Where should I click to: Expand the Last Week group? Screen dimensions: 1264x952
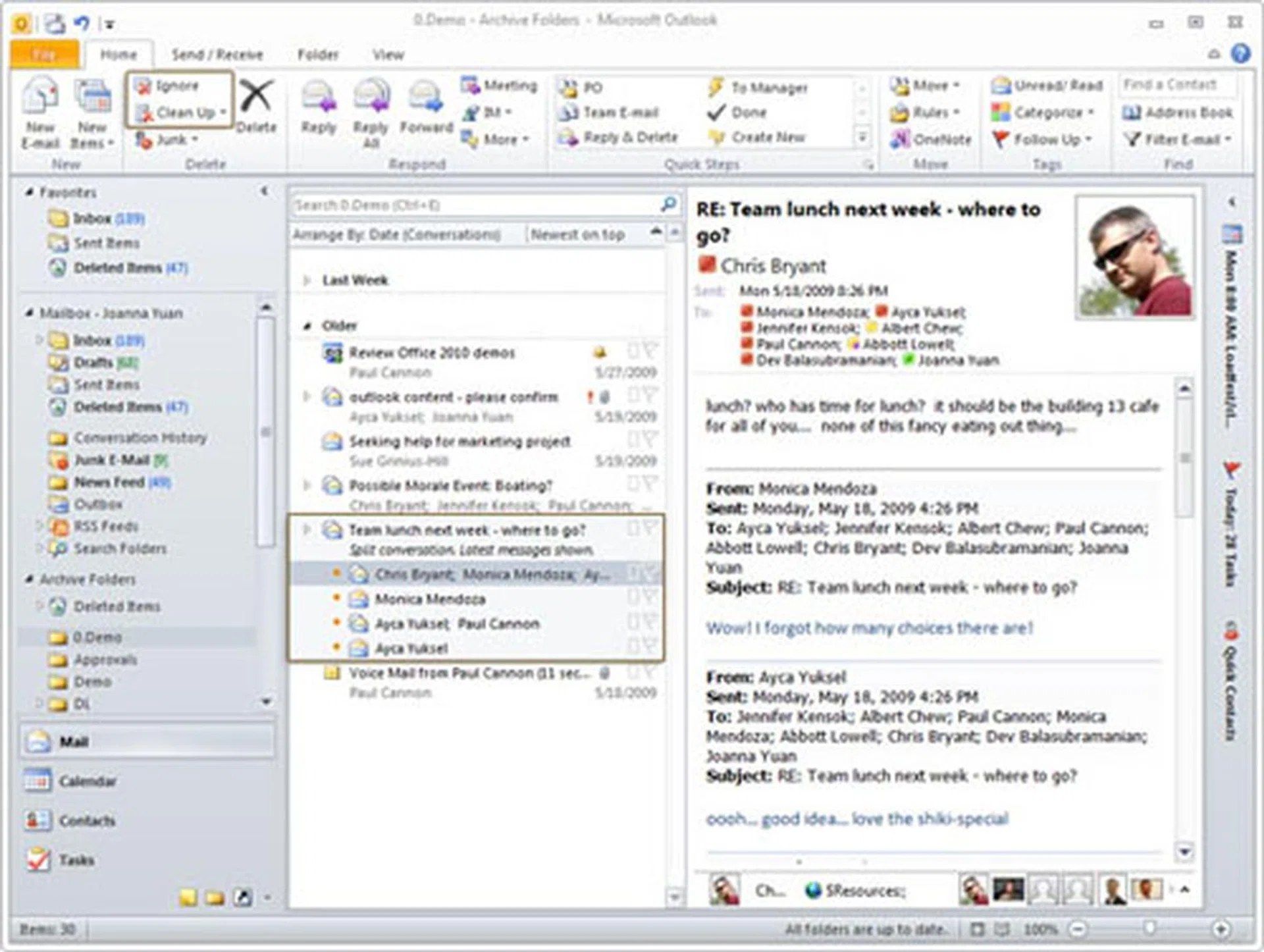point(307,280)
